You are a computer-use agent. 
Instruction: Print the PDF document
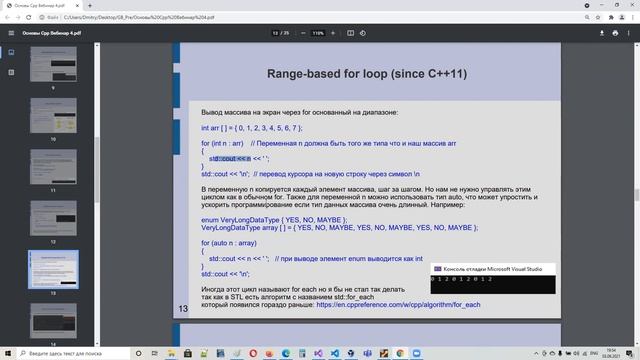615,33
